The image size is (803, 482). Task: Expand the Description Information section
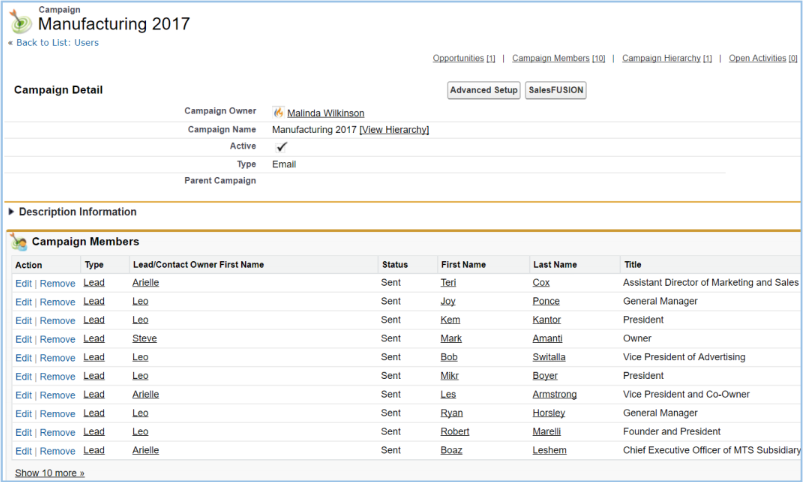(12, 212)
